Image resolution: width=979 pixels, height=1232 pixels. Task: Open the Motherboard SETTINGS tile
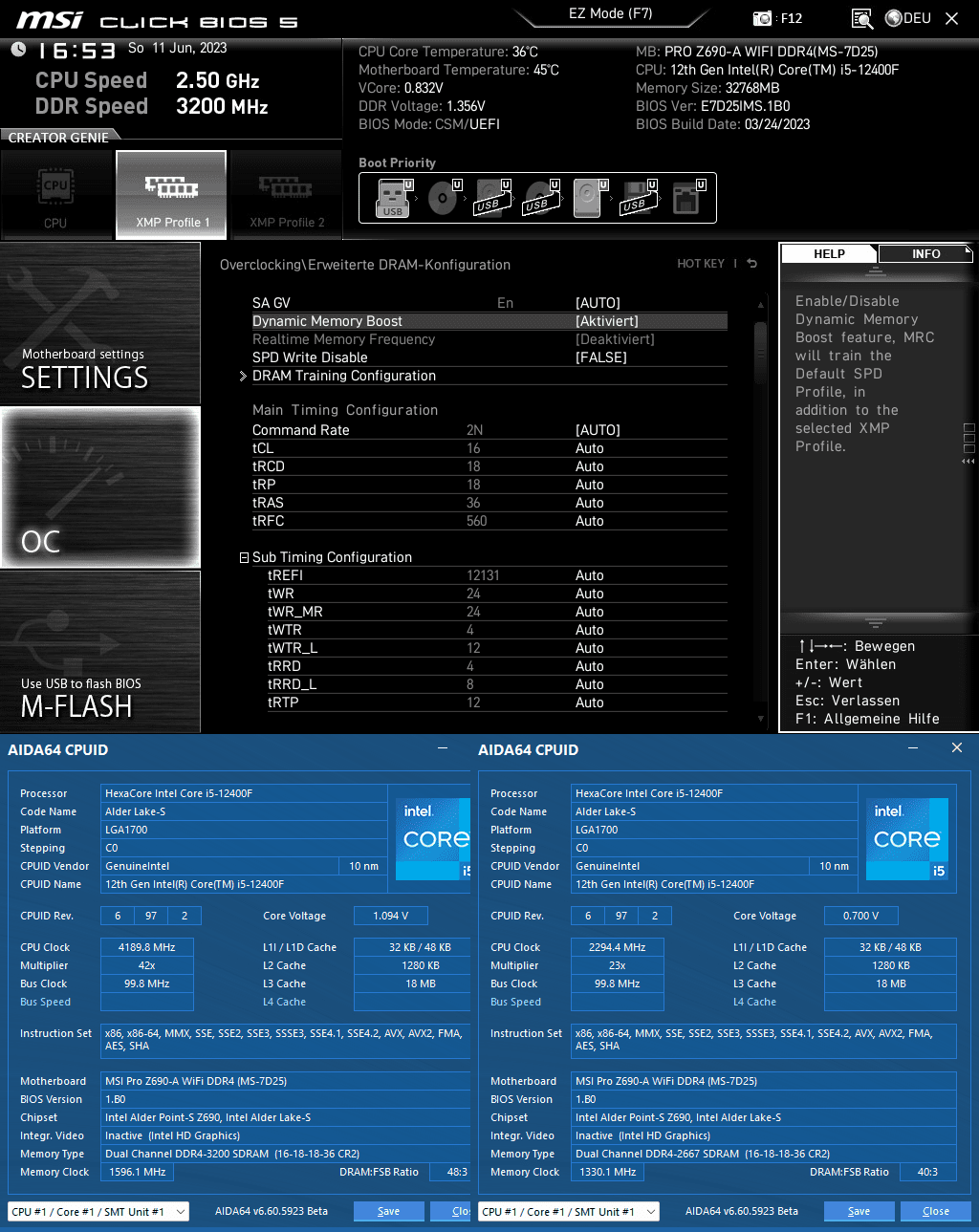pos(100,323)
